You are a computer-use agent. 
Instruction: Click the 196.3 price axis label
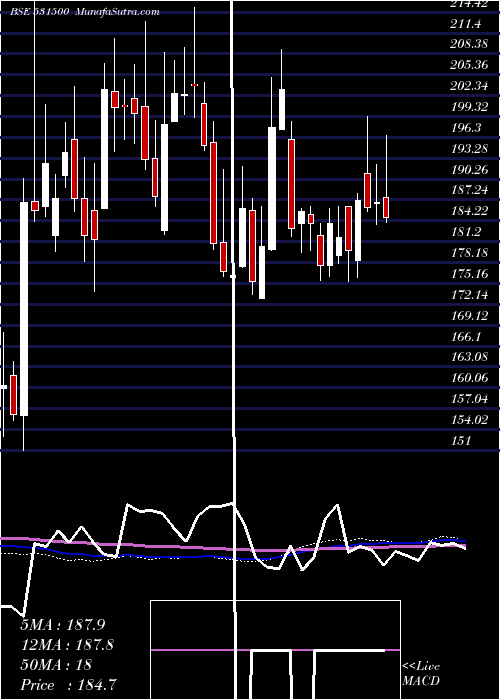point(466,128)
